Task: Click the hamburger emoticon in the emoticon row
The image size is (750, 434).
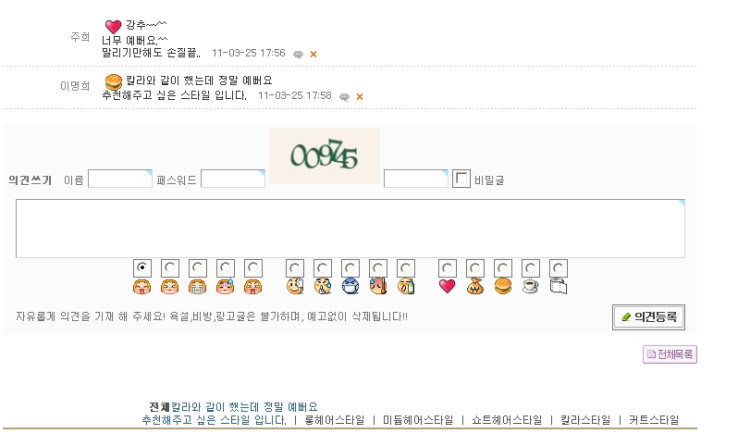Action: (x=503, y=286)
